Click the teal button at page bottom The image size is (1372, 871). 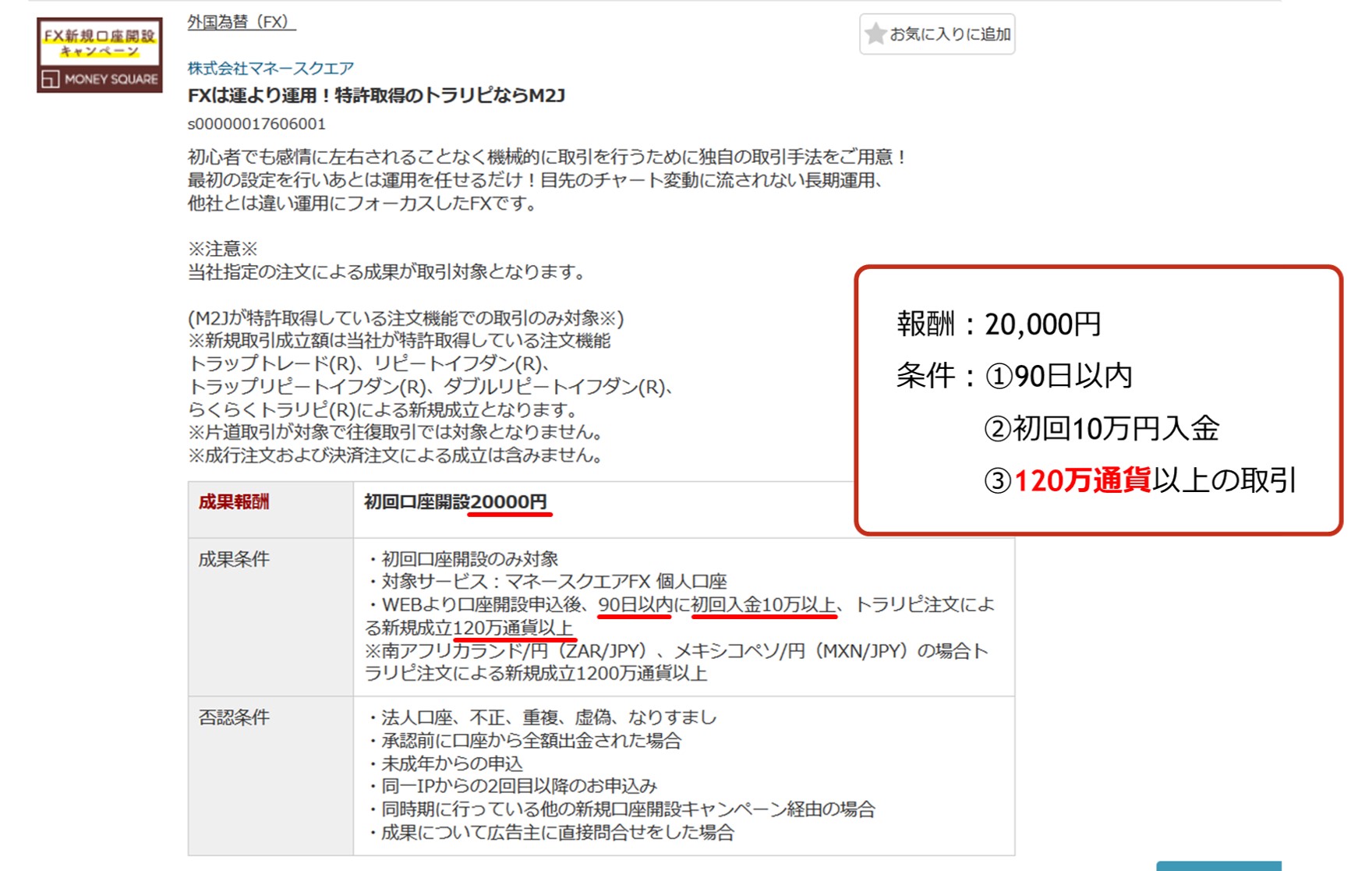click(1218, 866)
